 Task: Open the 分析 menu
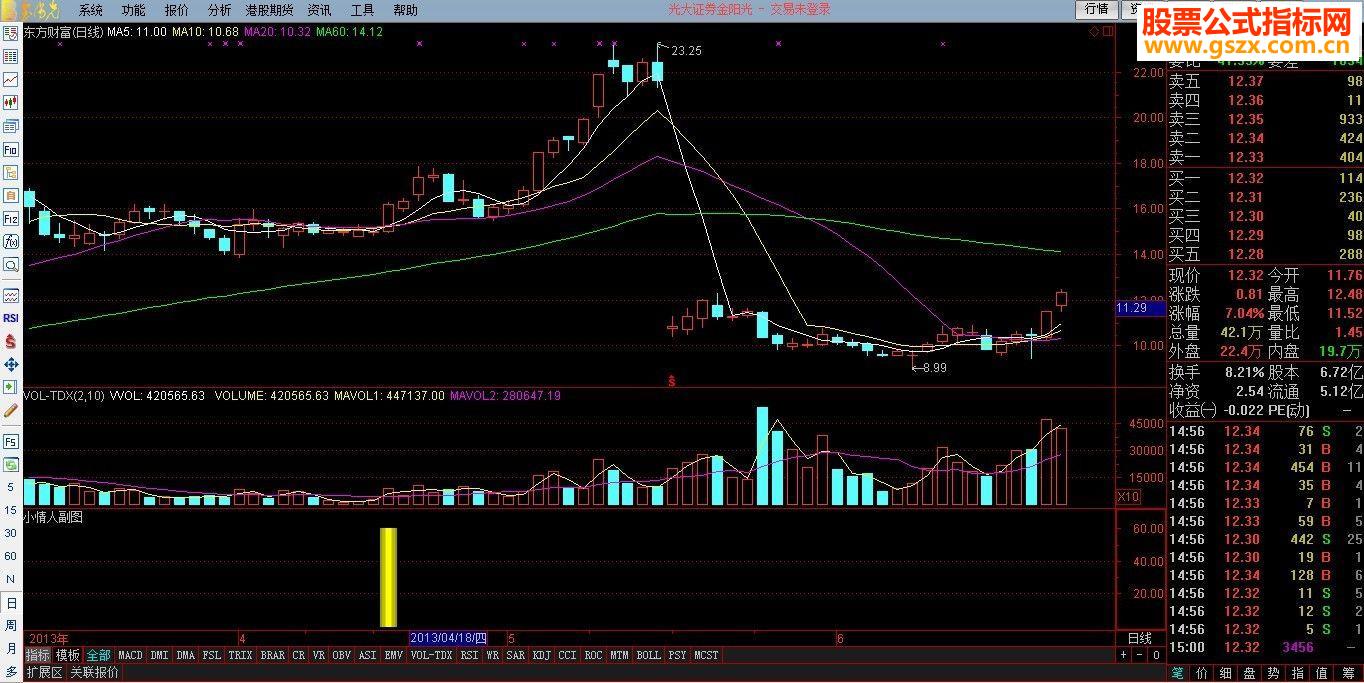pyautogui.click(x=219, y=10)
